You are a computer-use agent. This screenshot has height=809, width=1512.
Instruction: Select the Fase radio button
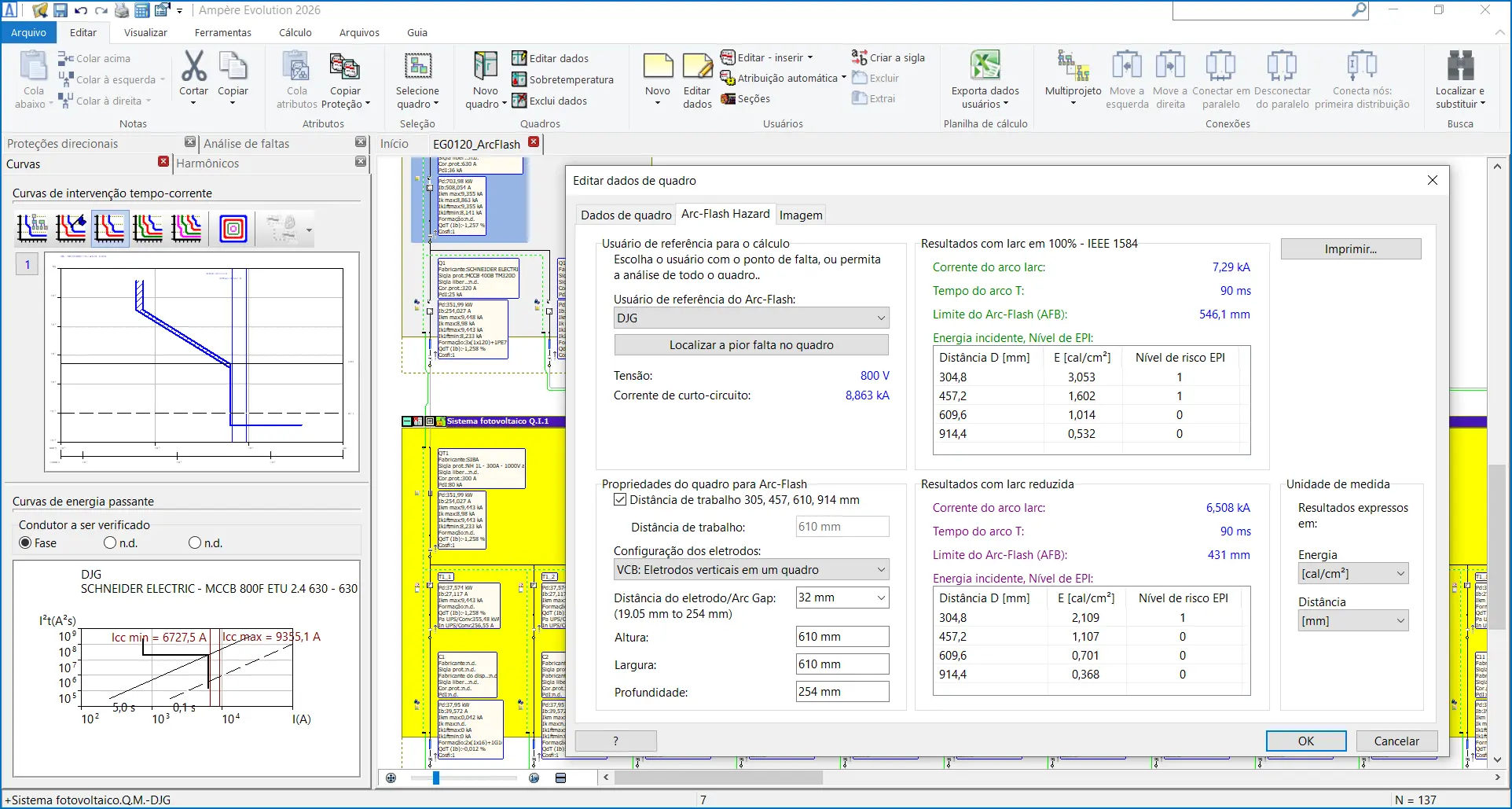(26, 543)
